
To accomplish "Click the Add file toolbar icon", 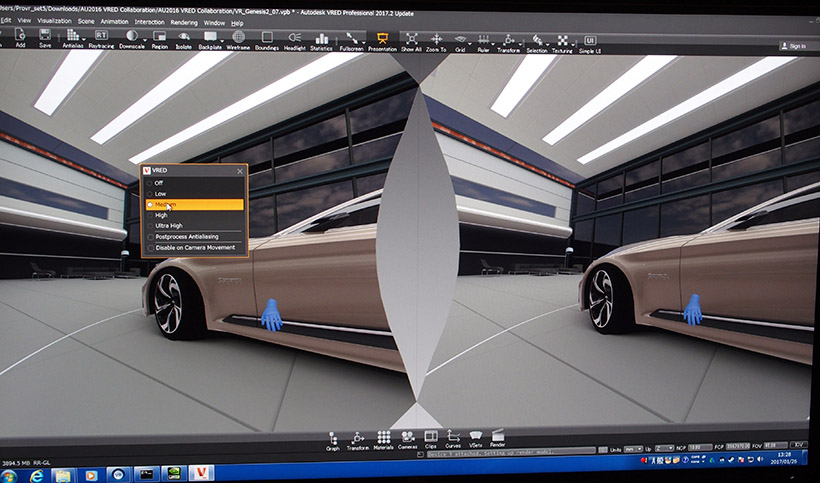I will tap(20, 36).
